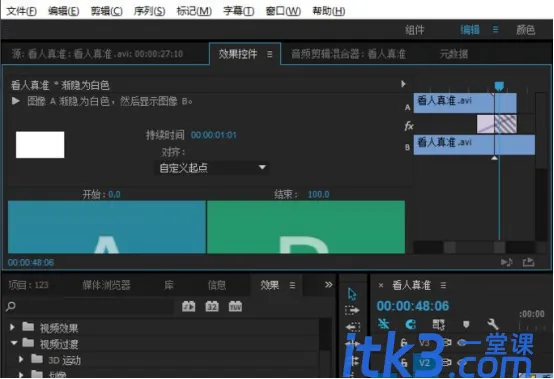The height and width of the screenshot is (379, 554).
Task: Open the 标记(M) menu
Action: pos(194,11)
